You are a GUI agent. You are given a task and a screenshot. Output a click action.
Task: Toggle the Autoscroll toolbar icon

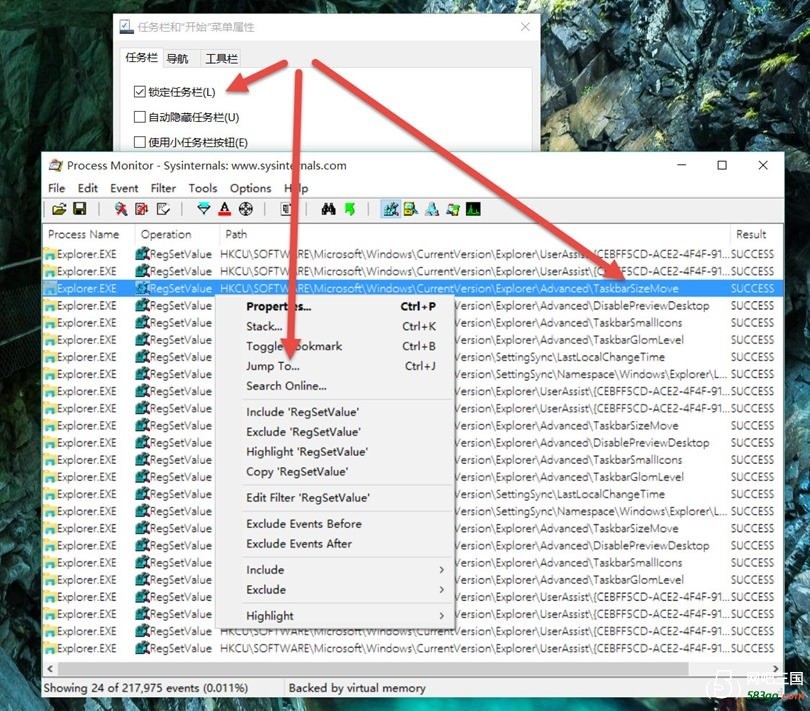(x=142, y=209)
